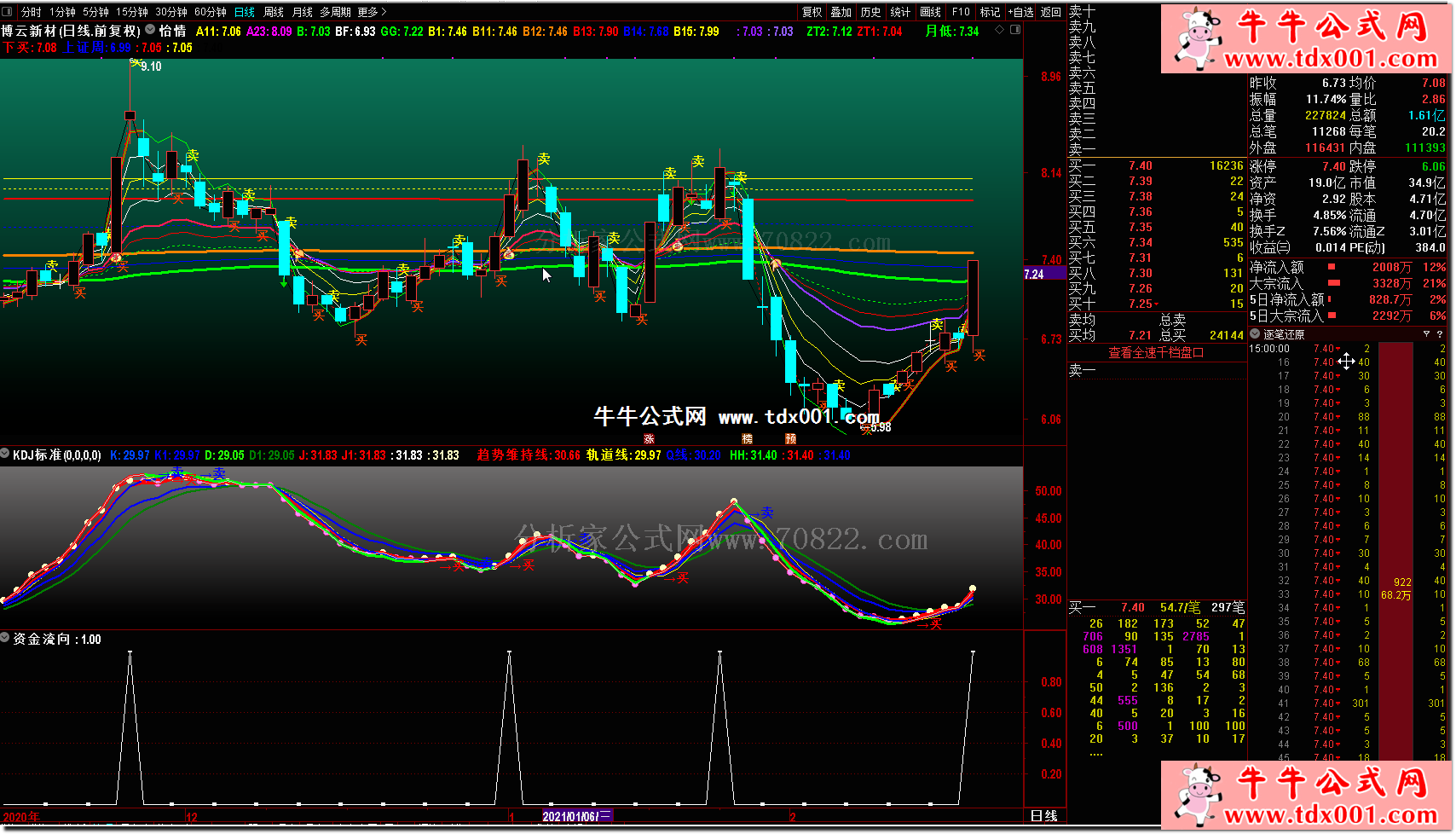Select the 5分钟 period tab
This screenshot has height=834, width=1456.
tap(95, 12)
